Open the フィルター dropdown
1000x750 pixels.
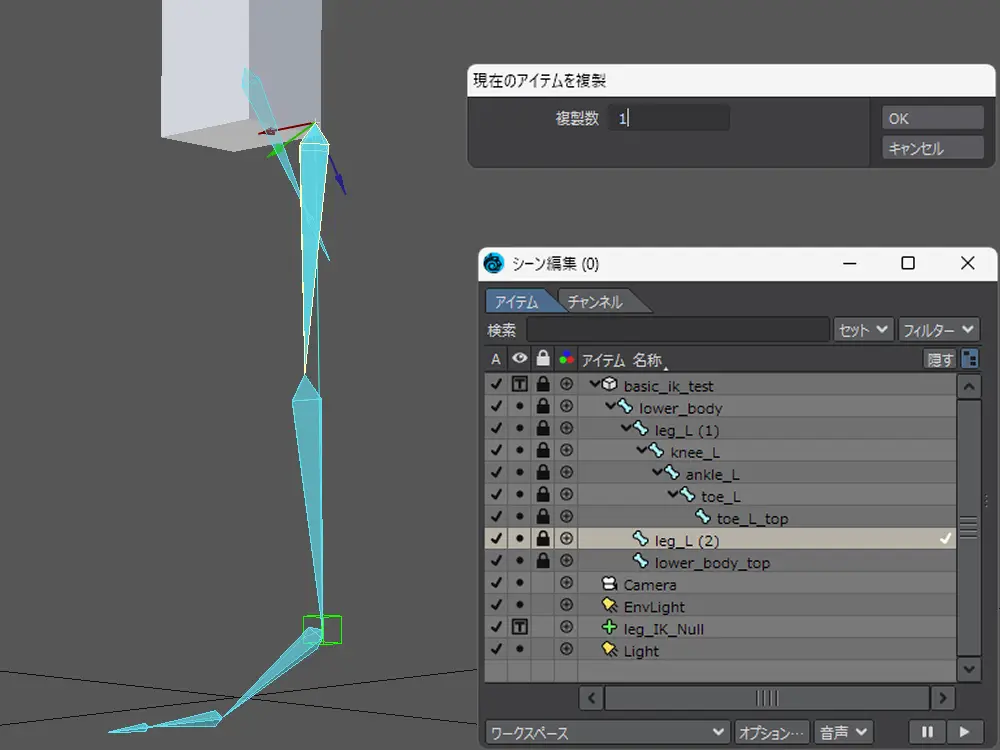point(938,329)
